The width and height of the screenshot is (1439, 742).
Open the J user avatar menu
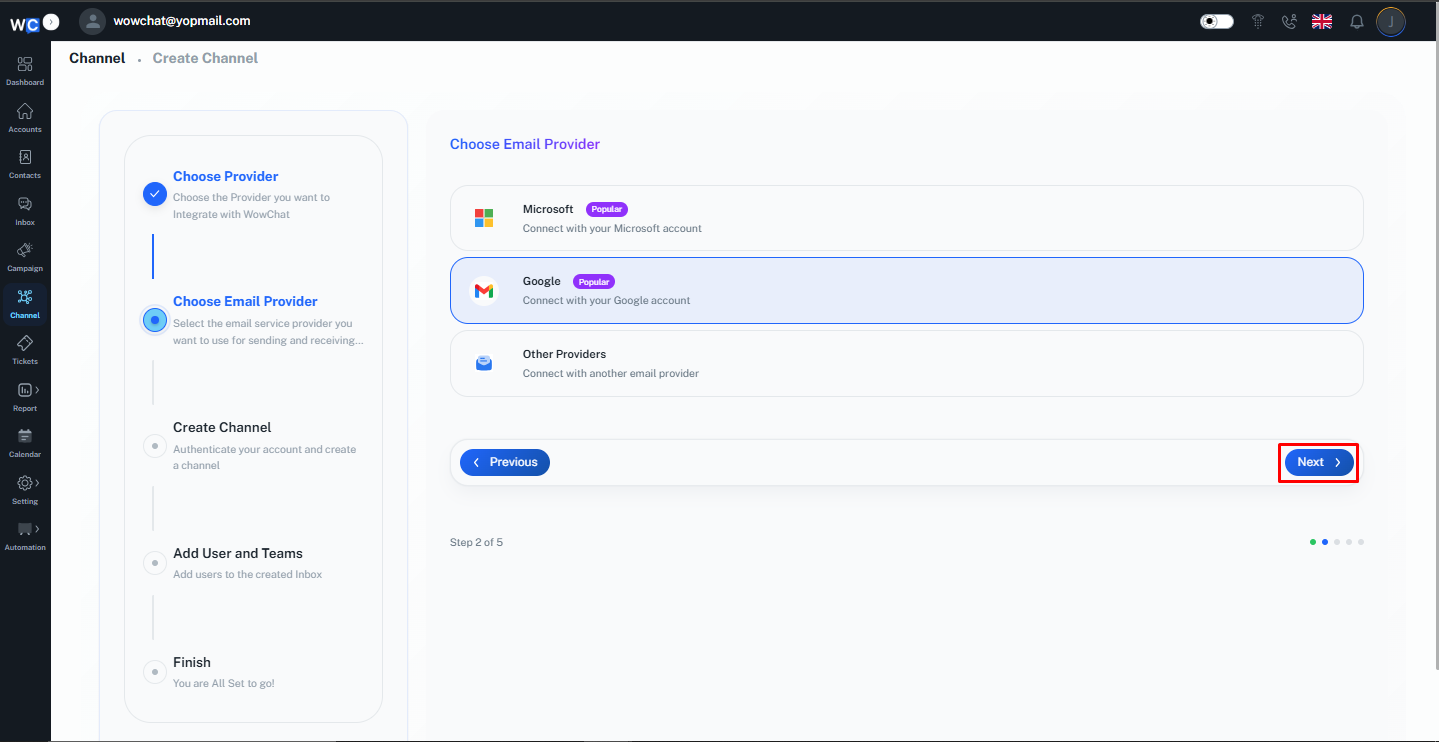point(1391,21)
